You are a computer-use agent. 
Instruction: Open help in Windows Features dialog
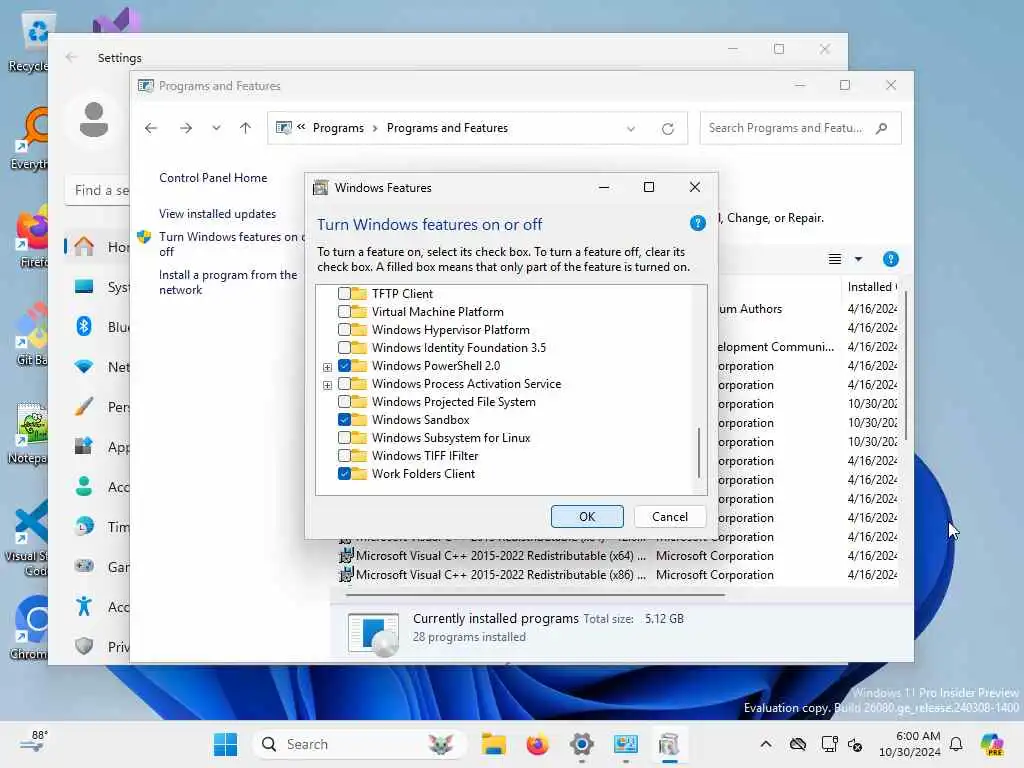pyautogui.click(x=697, y=223)
